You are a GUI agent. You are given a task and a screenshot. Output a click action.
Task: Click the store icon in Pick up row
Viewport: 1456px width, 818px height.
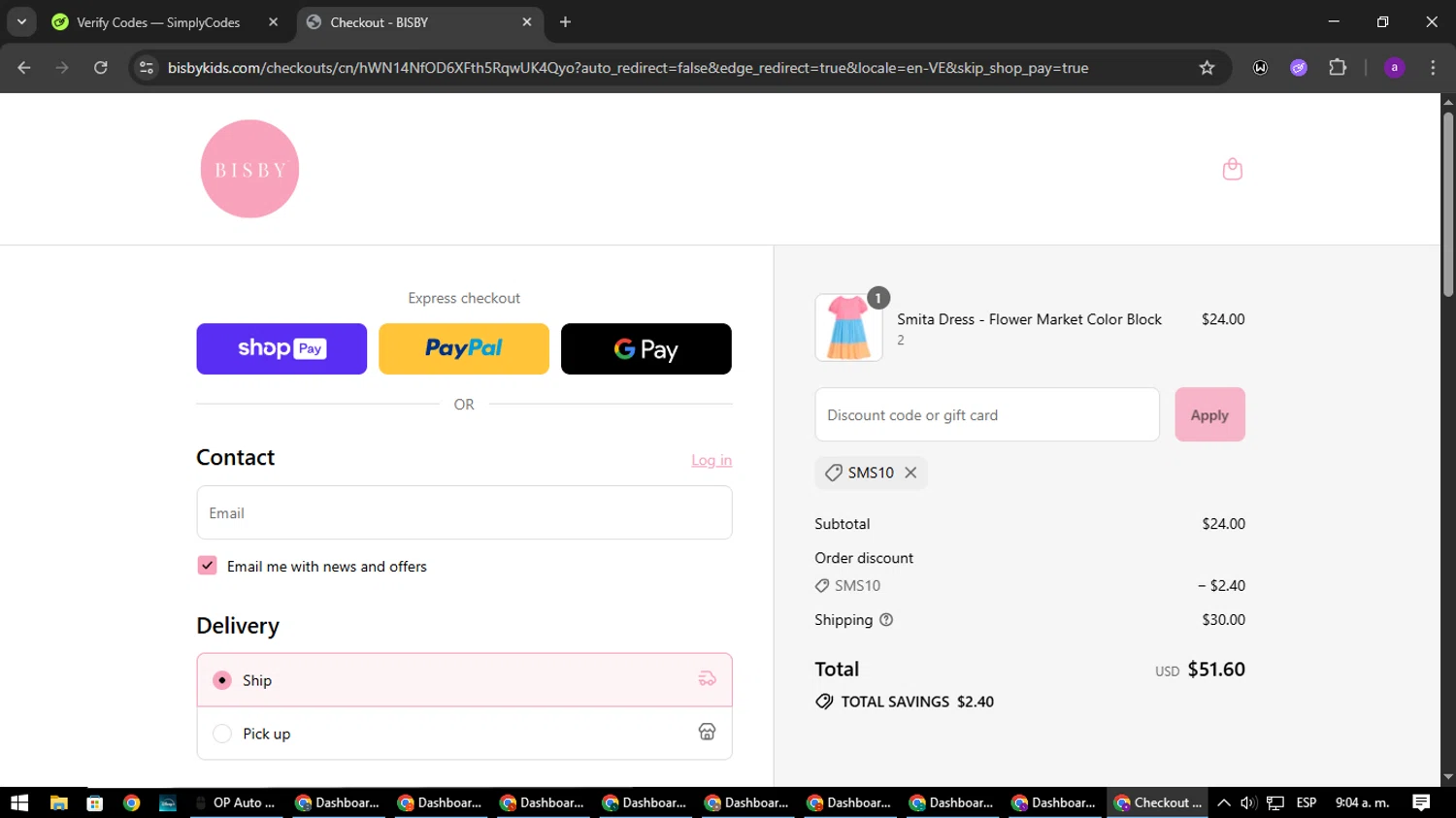point(707,732)
